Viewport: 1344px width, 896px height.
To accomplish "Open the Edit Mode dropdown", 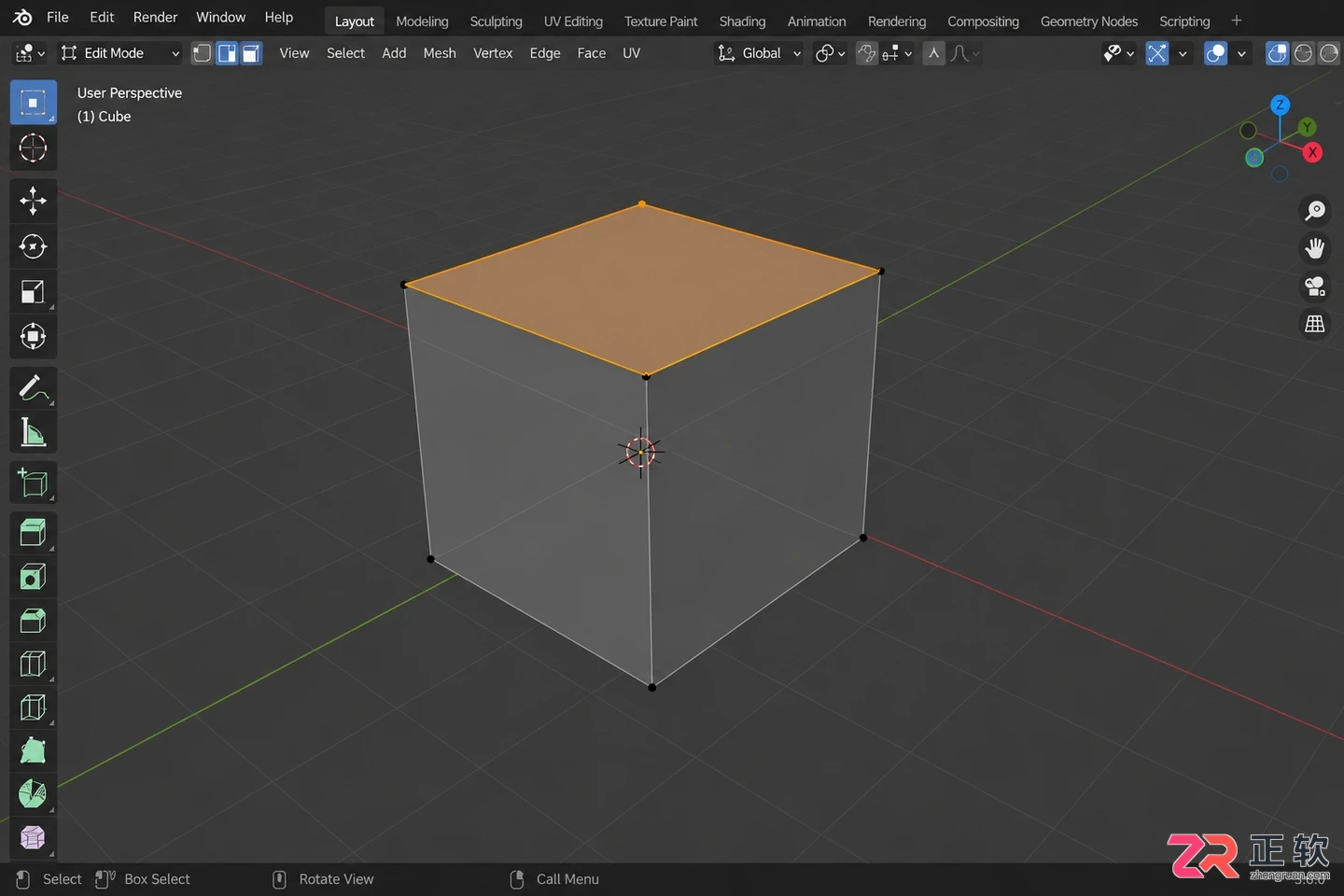I will pos(120,53).
